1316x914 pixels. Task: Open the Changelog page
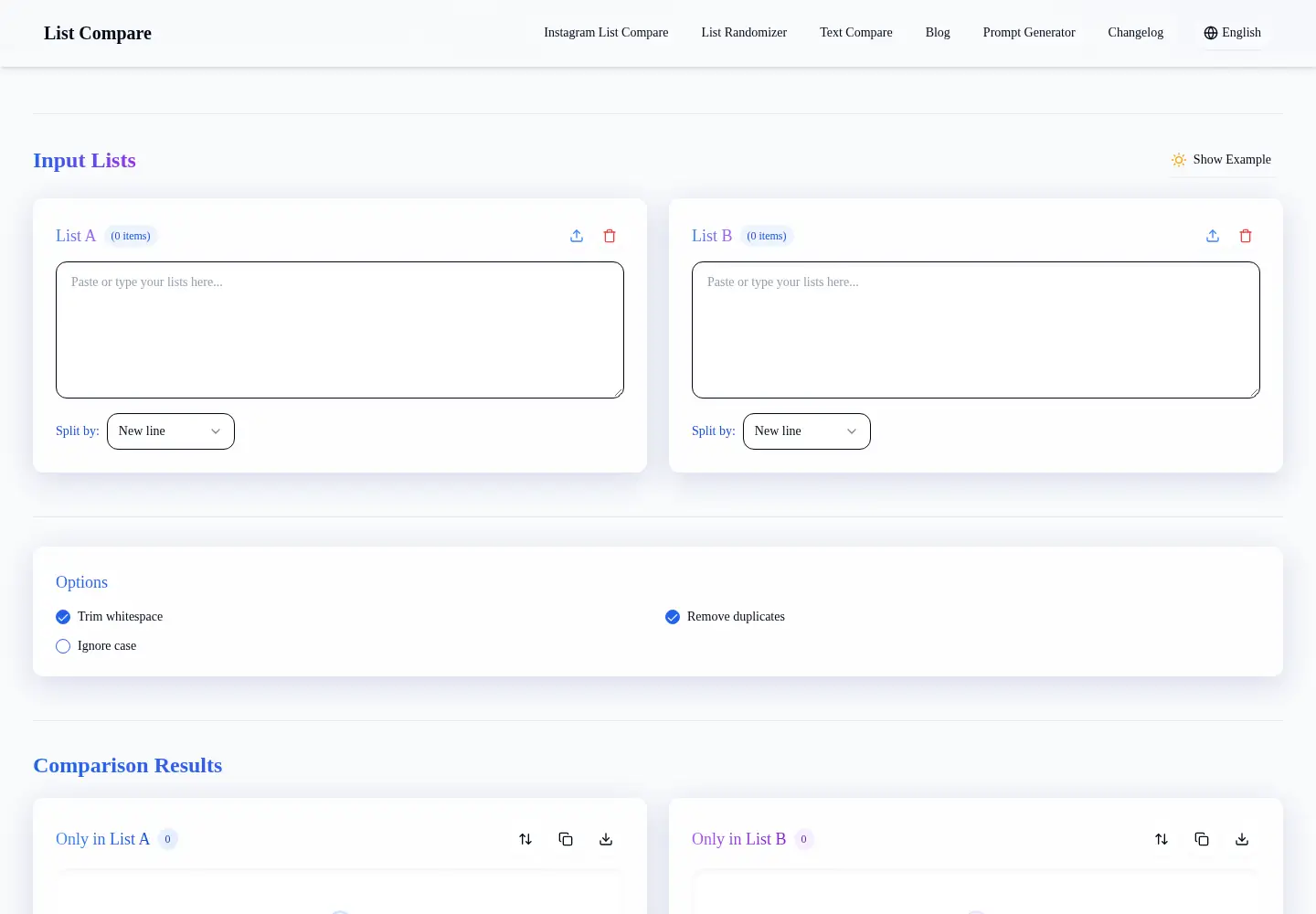[x=1136, y=33]
